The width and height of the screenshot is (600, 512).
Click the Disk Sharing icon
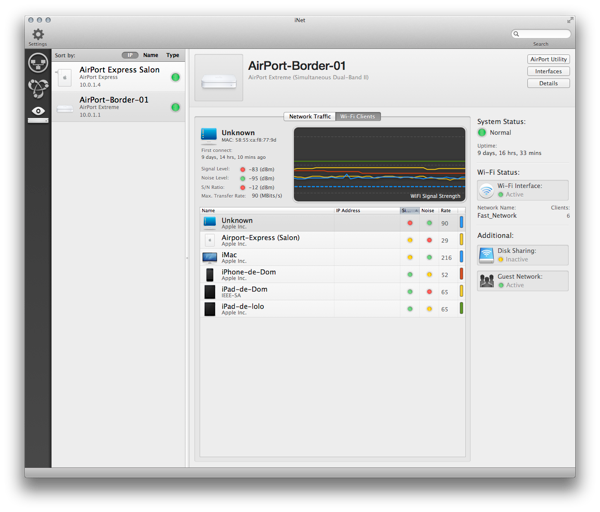(487, 255)
